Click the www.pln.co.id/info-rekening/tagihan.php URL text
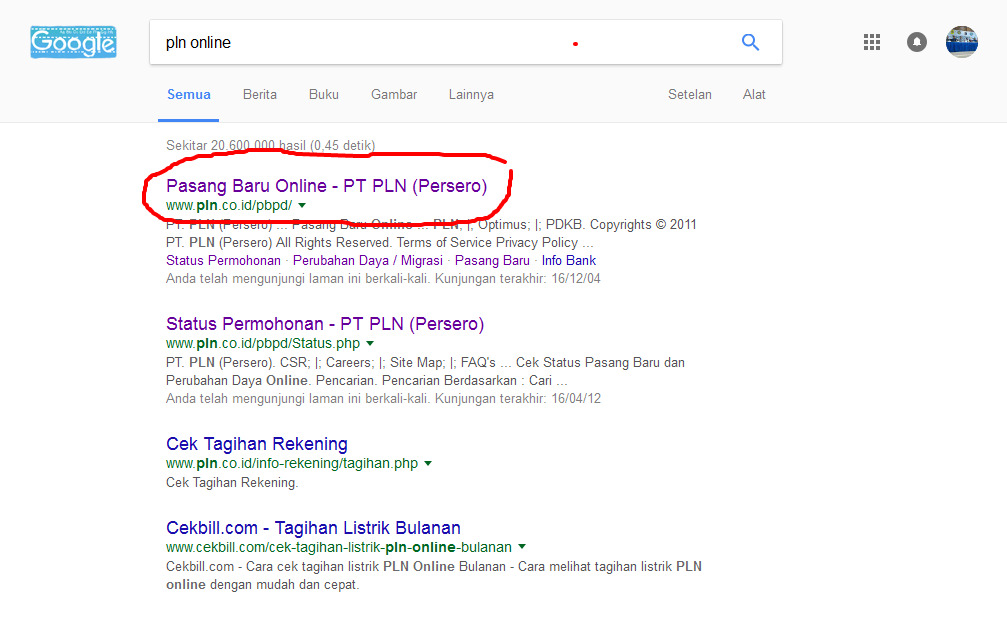 [x=292, y=463]
